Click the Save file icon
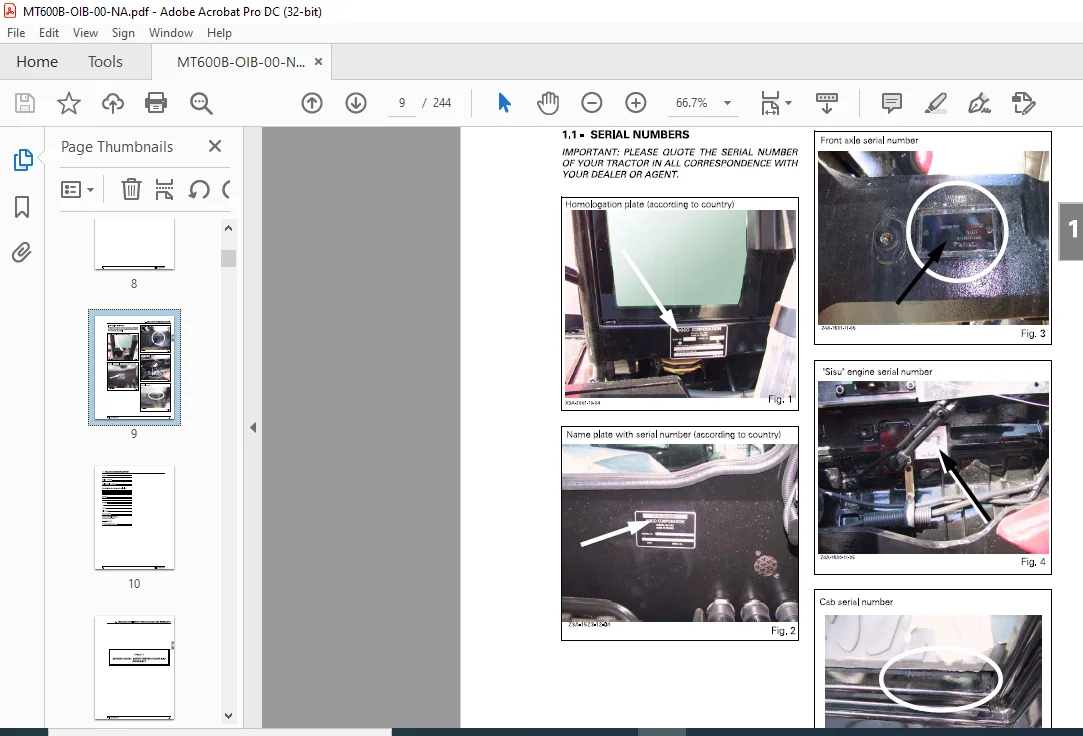 click(25, 103)
